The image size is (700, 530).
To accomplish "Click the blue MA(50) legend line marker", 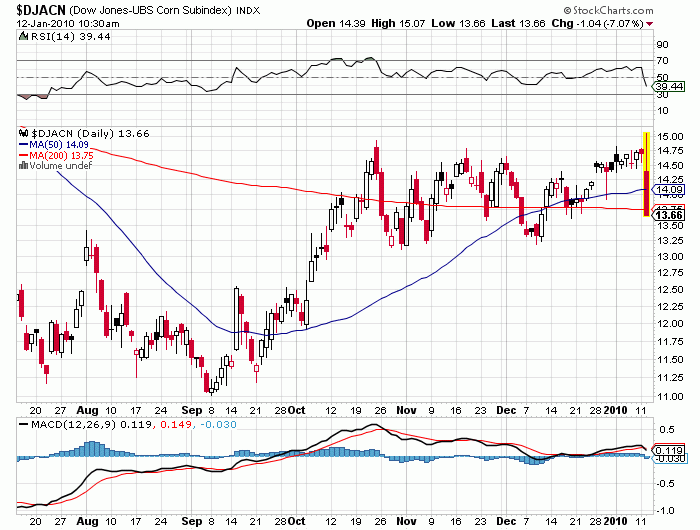I will [x=24, y=143].
